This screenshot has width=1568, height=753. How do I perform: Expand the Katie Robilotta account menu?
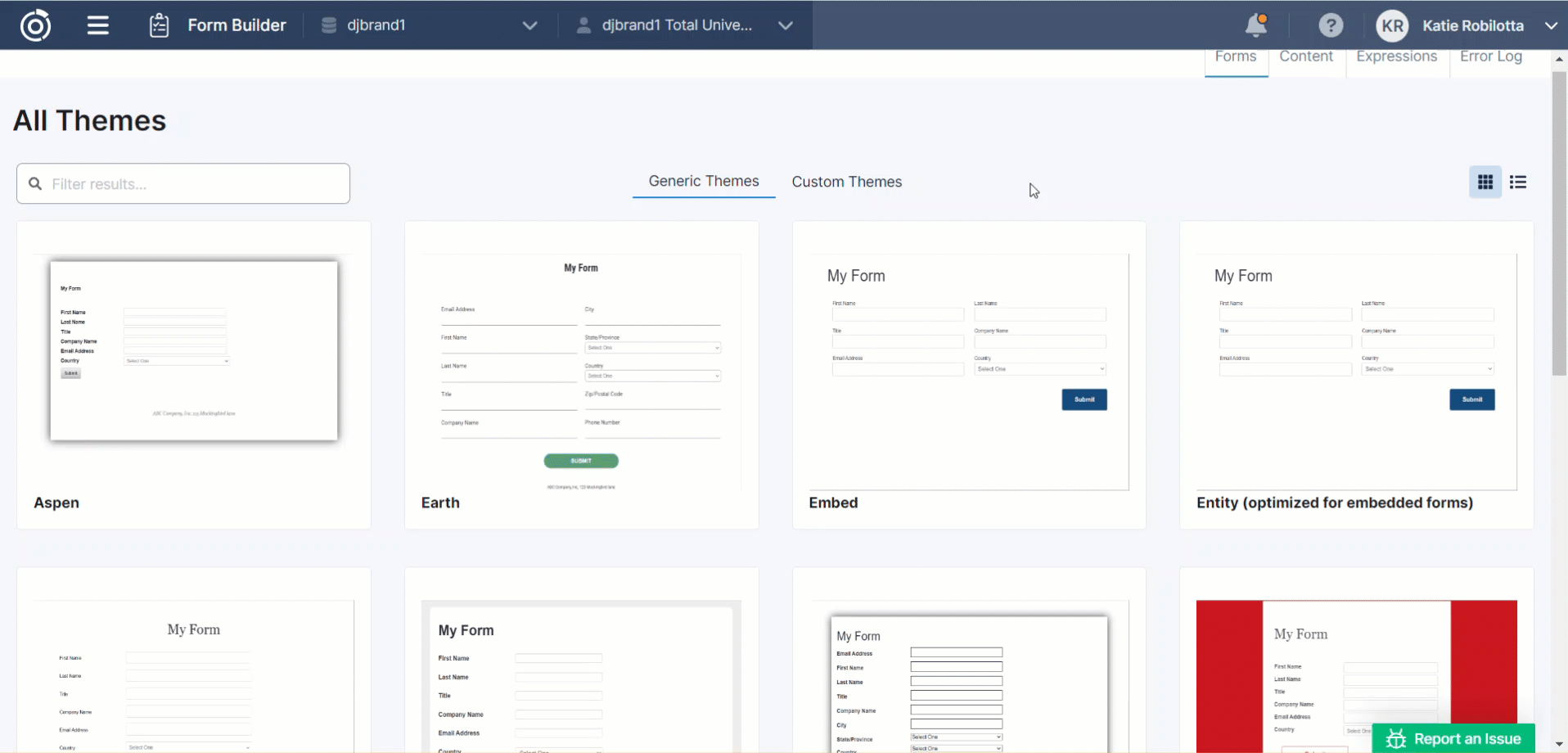[1550, 25]
